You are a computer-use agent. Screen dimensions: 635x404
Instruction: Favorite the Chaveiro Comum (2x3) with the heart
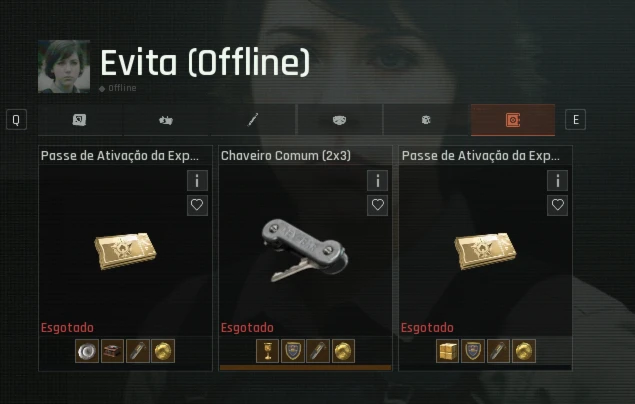(x=377, y=205)
